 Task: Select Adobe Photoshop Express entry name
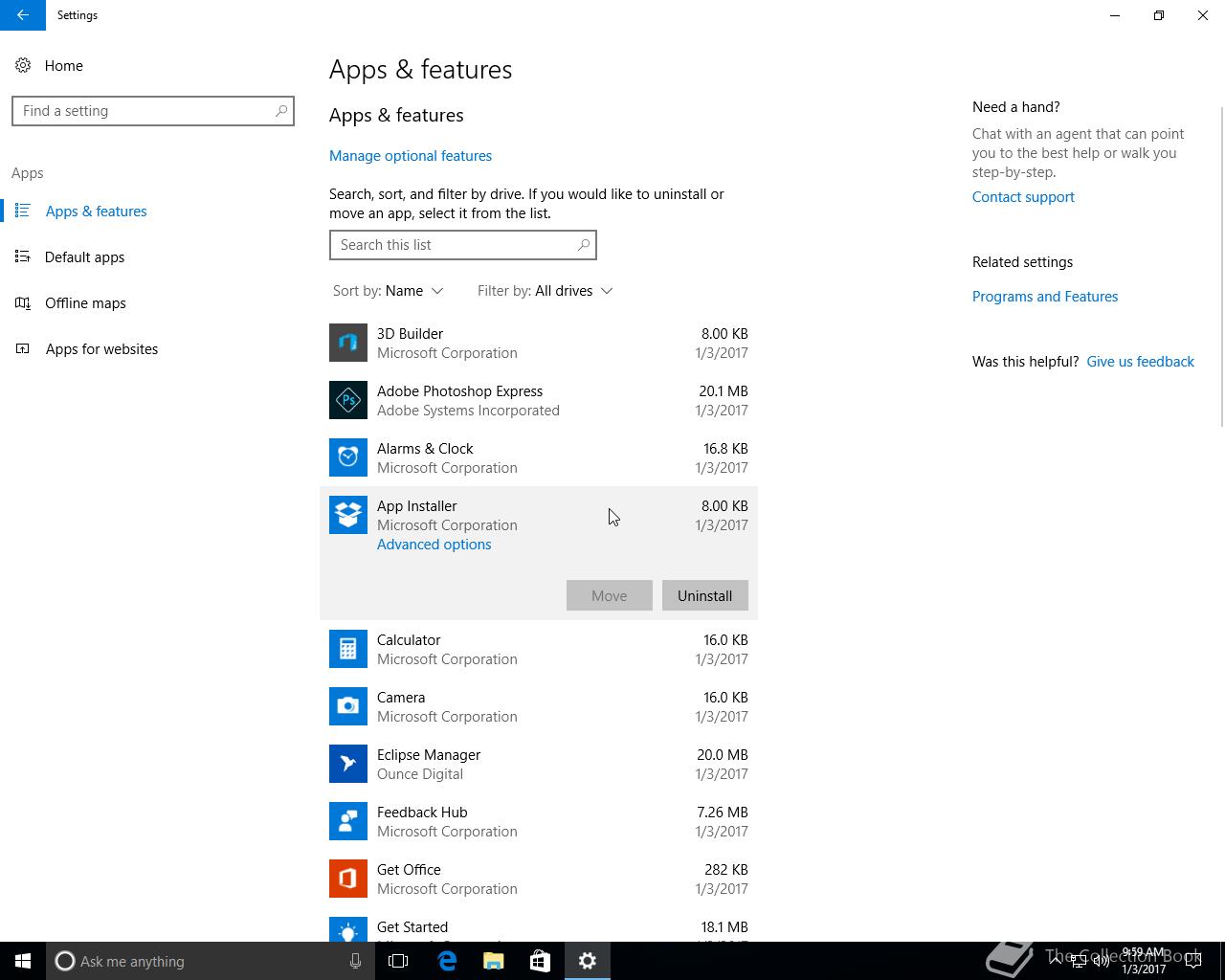(x=459, y=391)
